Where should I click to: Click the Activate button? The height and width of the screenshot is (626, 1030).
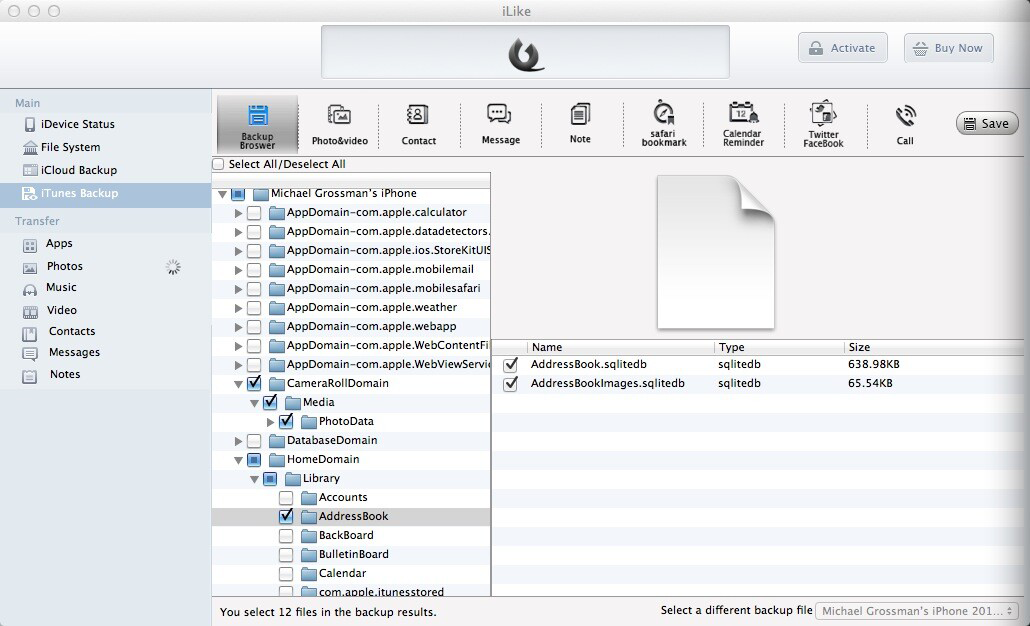pyautogui.click(x=843, y=48)
